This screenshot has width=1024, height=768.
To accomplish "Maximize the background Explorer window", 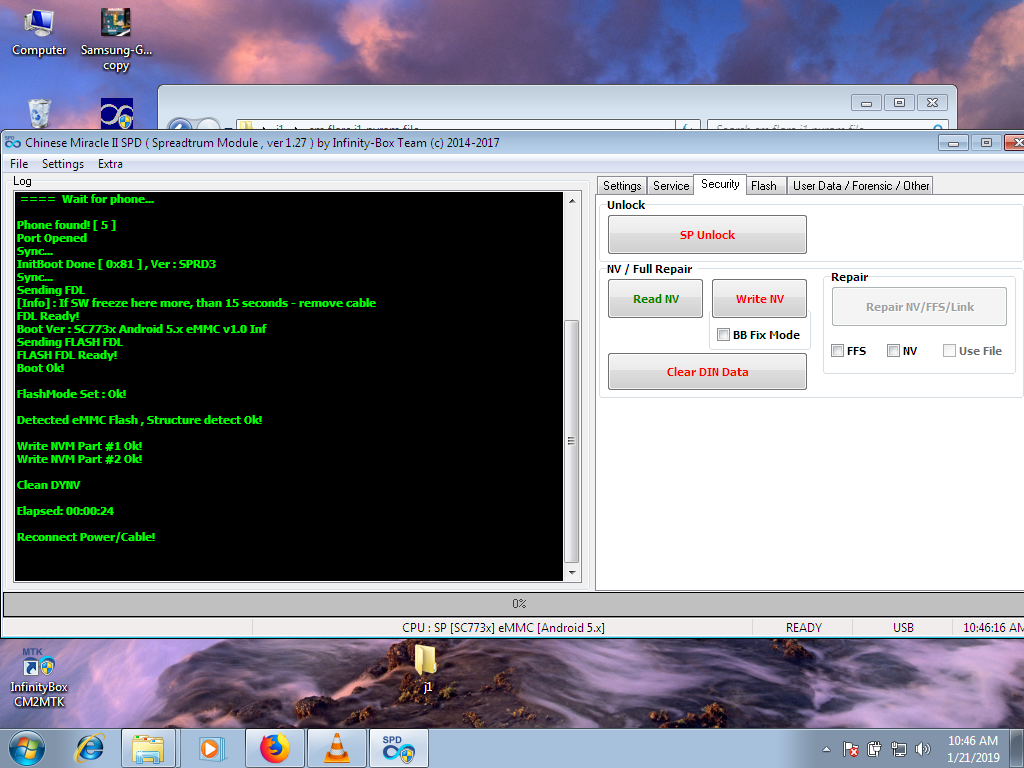I will click(x=899, y=103).
